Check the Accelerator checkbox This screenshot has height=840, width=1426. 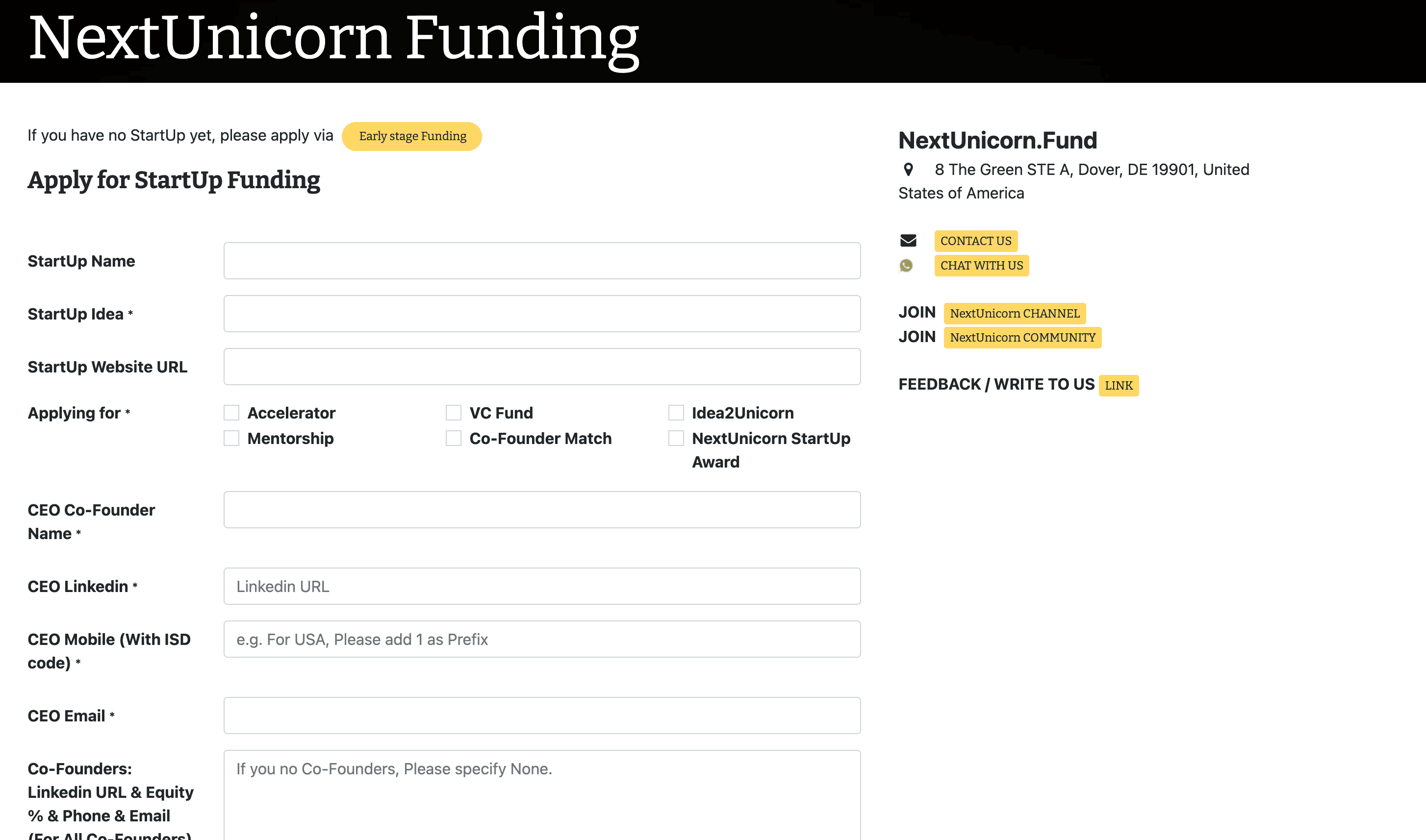[231, 413]
